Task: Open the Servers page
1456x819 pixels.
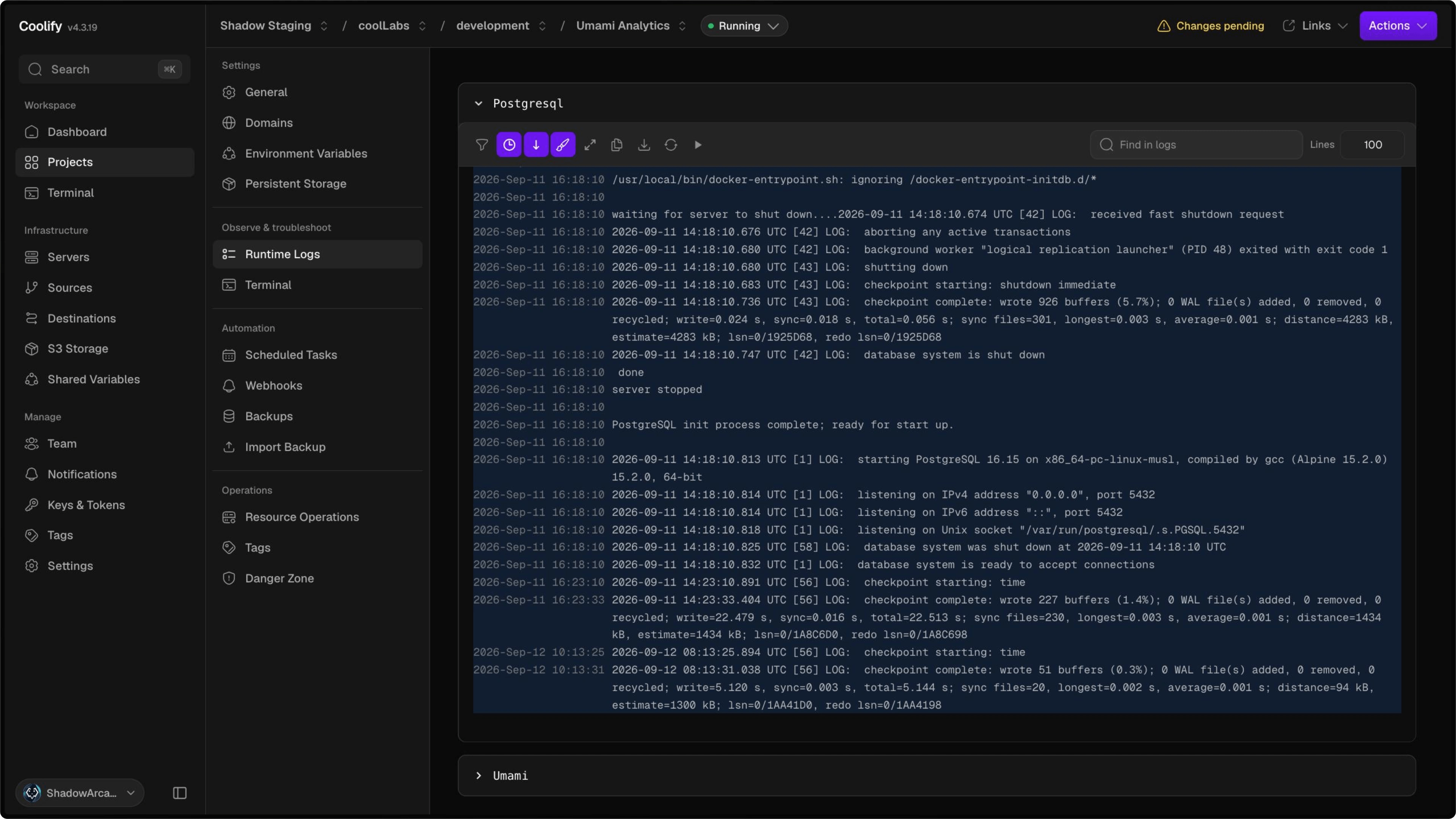Action: [x=105, y=257]
